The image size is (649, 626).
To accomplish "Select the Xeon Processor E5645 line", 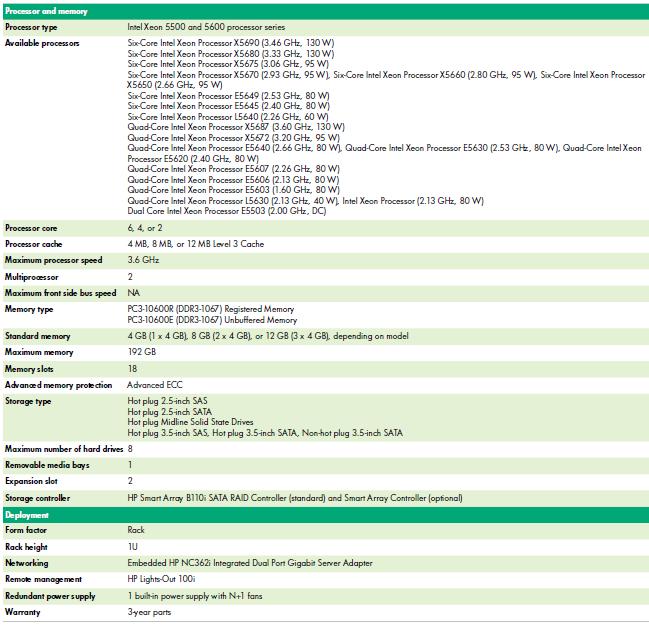I will click(228, 106).
